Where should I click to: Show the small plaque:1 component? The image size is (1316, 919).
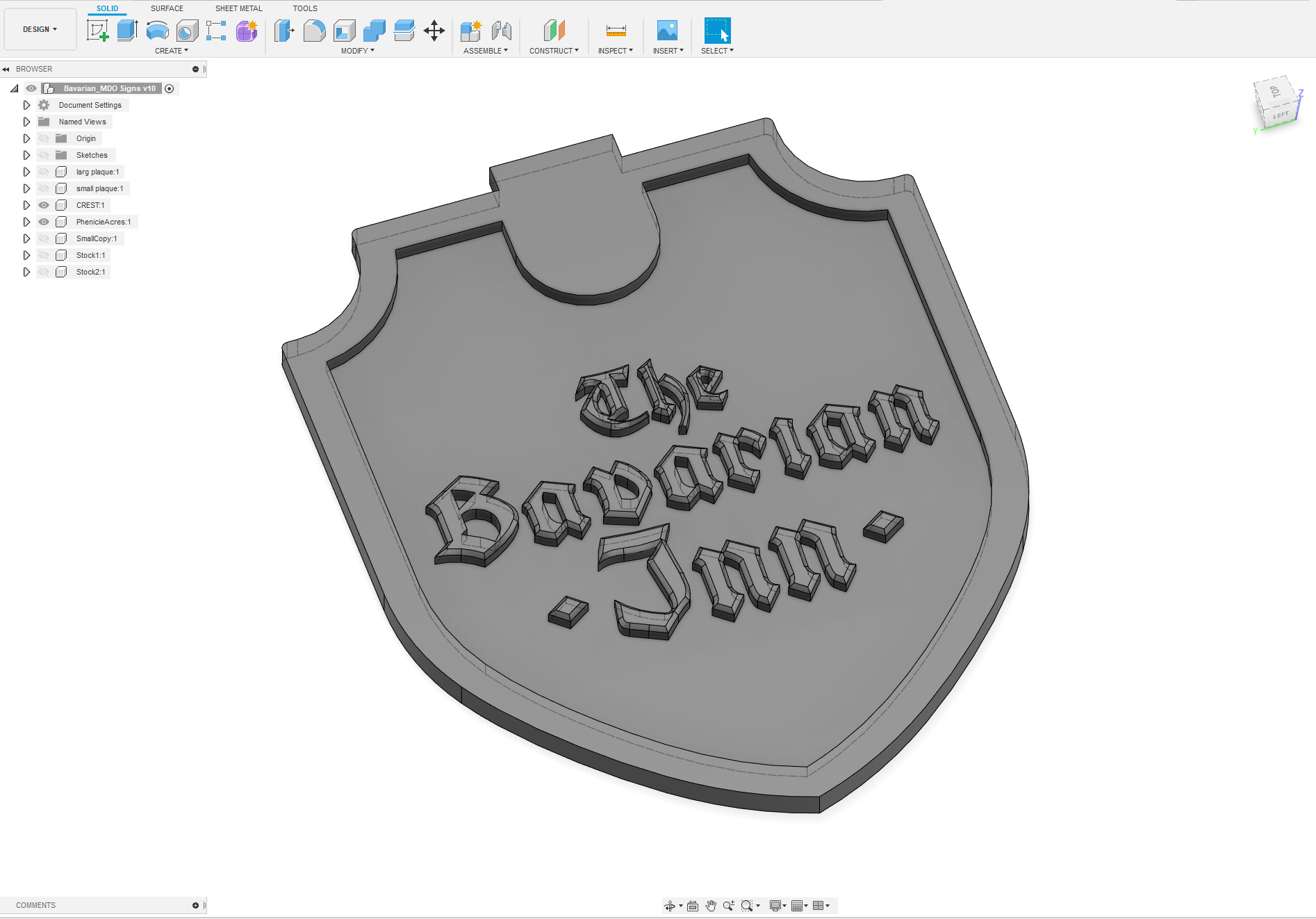[x=44, y=188]
